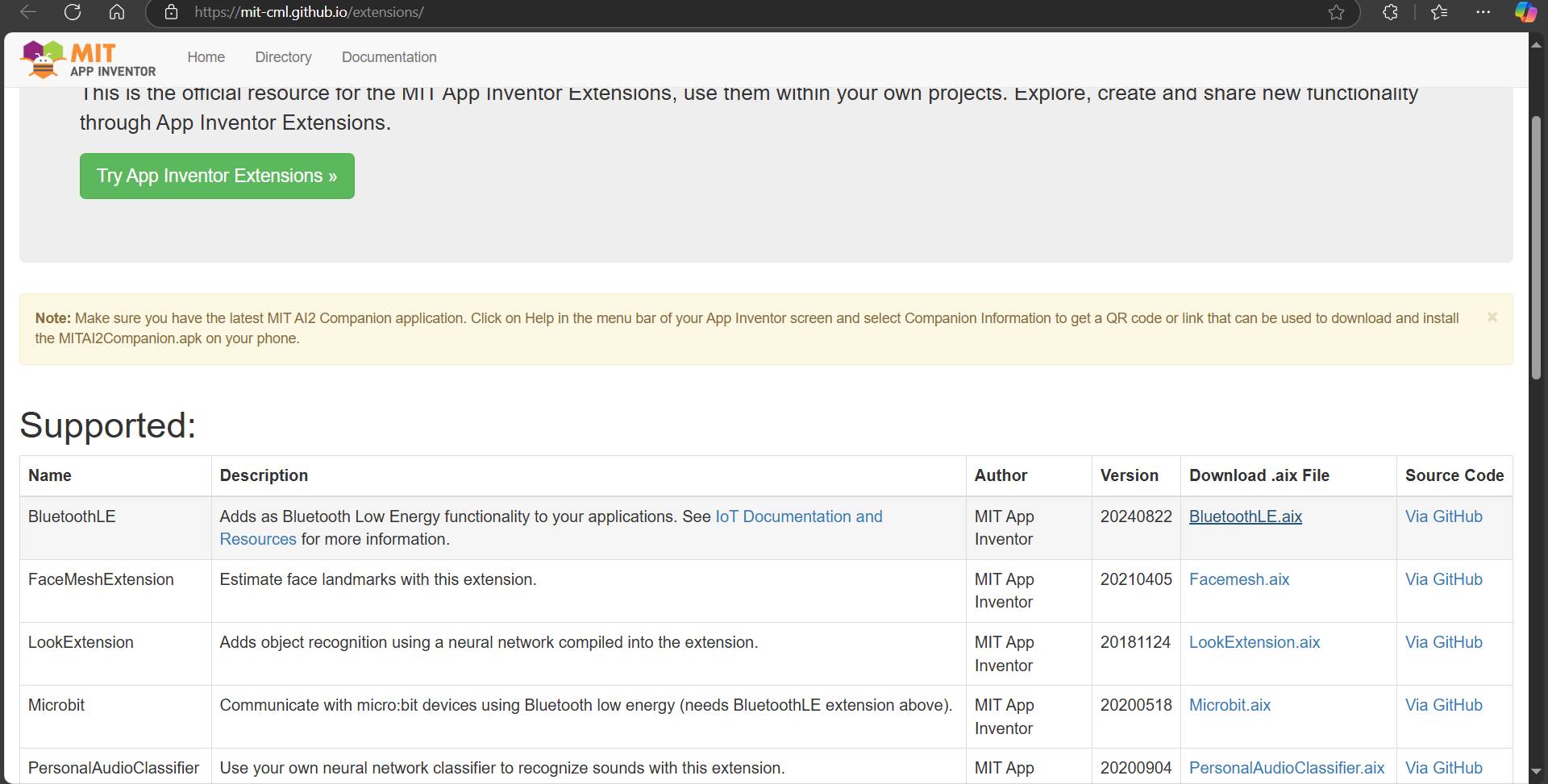Open Via GitHub link for PersonalAudioClassifier
Screen dimensions: 1548x784
1444,768
